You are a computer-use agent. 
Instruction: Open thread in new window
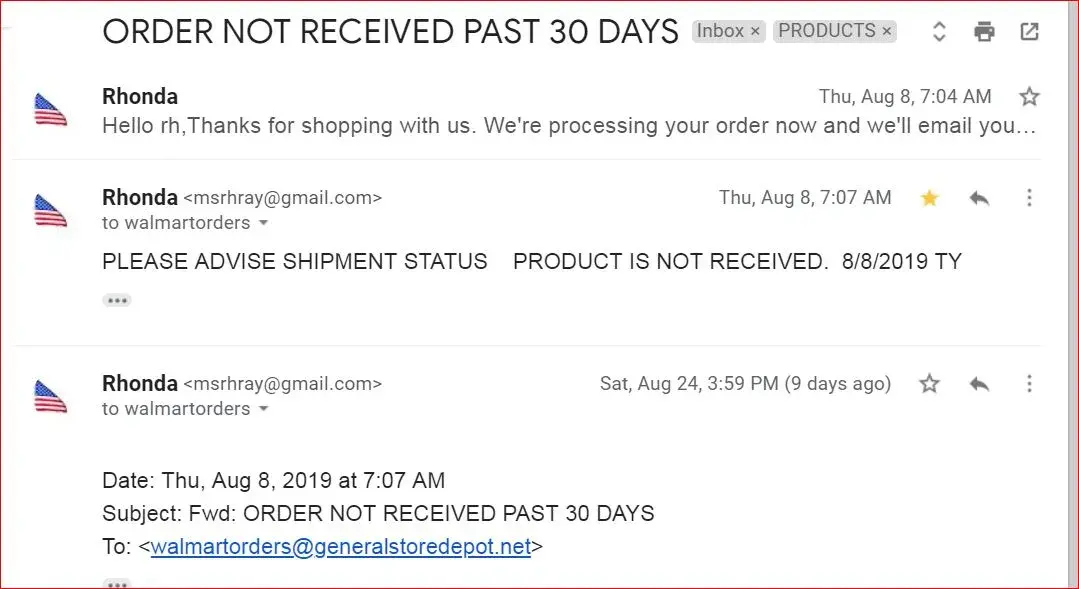tap(1029, 32)
